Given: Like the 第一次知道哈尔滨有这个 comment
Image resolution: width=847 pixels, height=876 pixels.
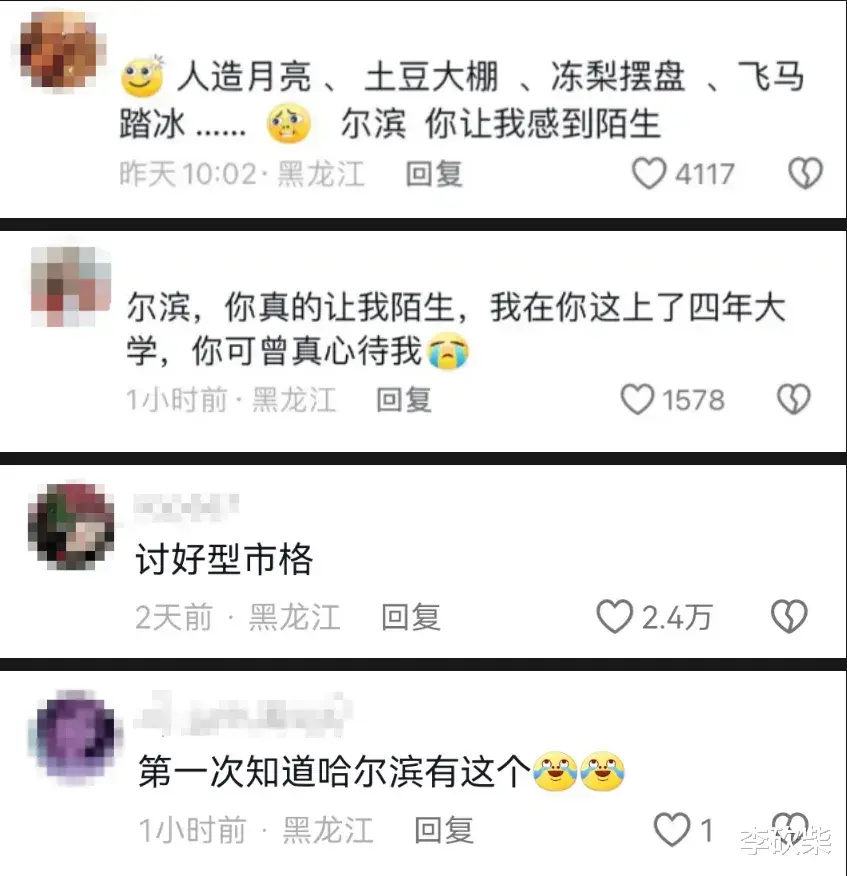Looking at the screenshot, I should click(x=672, y=830).
